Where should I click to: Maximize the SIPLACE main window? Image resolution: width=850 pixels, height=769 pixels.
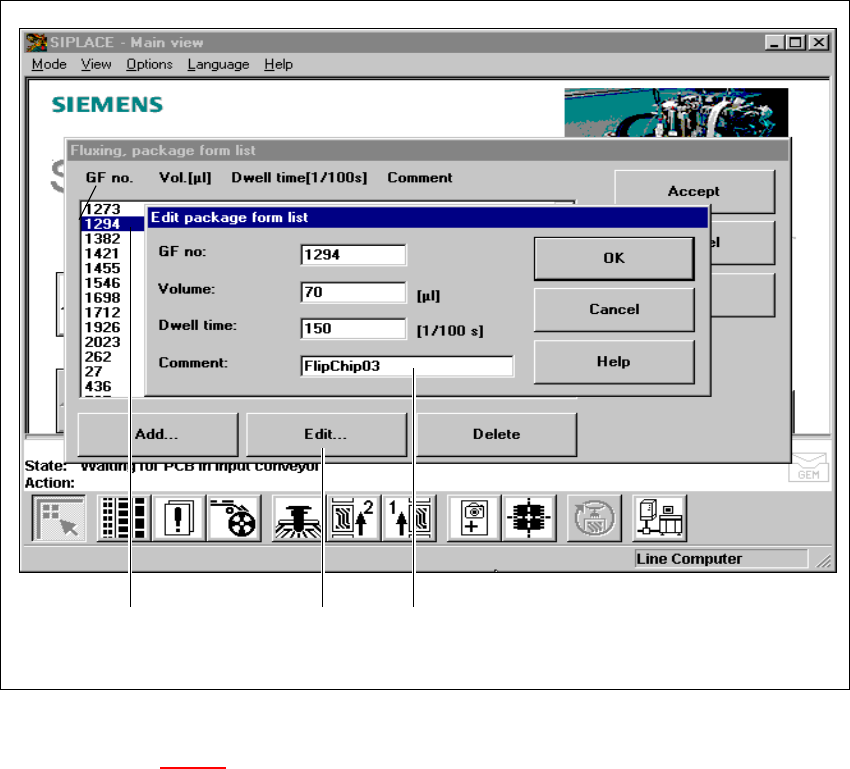795,42
